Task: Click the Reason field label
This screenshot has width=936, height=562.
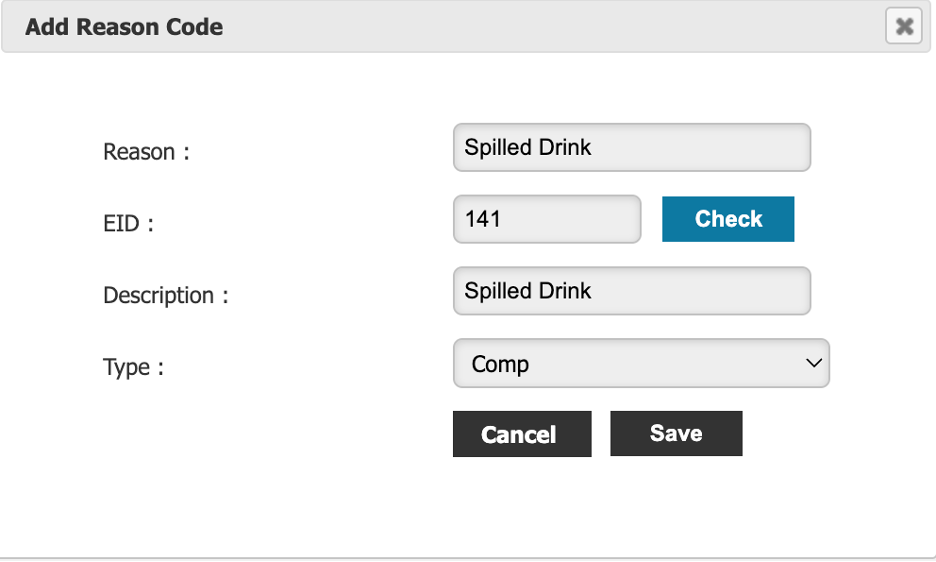Action: [146, 152]
